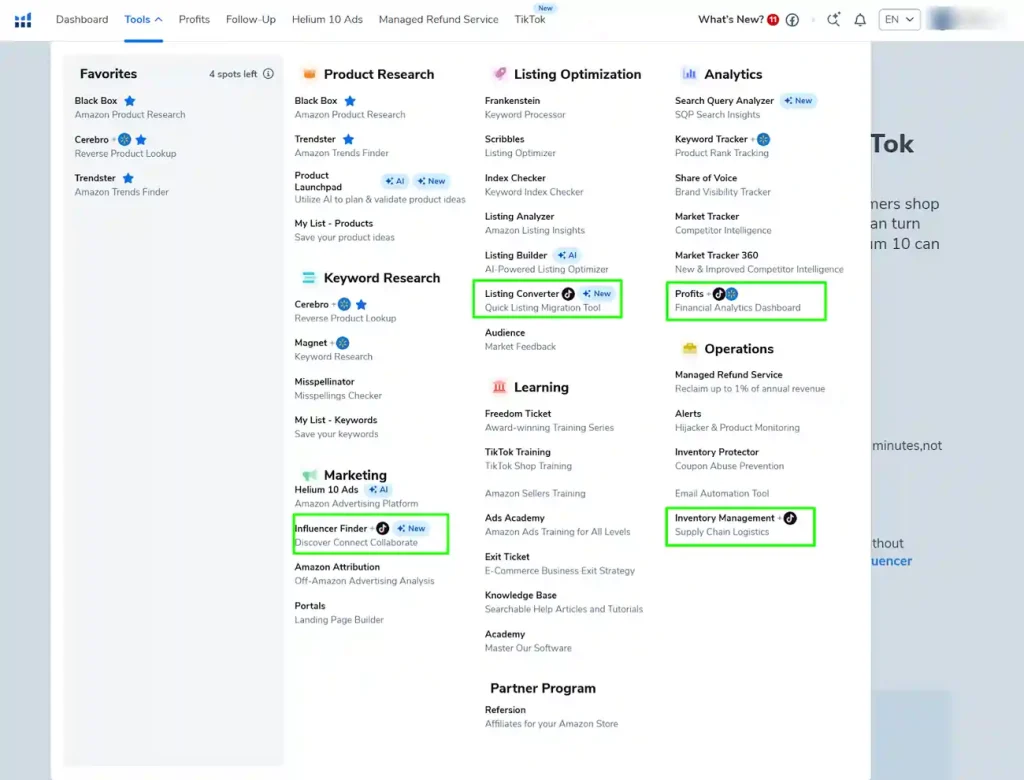Open Knowledge Base help articles
The image size is (1024, 780).
pyautogui.click(x=564, y=602)
